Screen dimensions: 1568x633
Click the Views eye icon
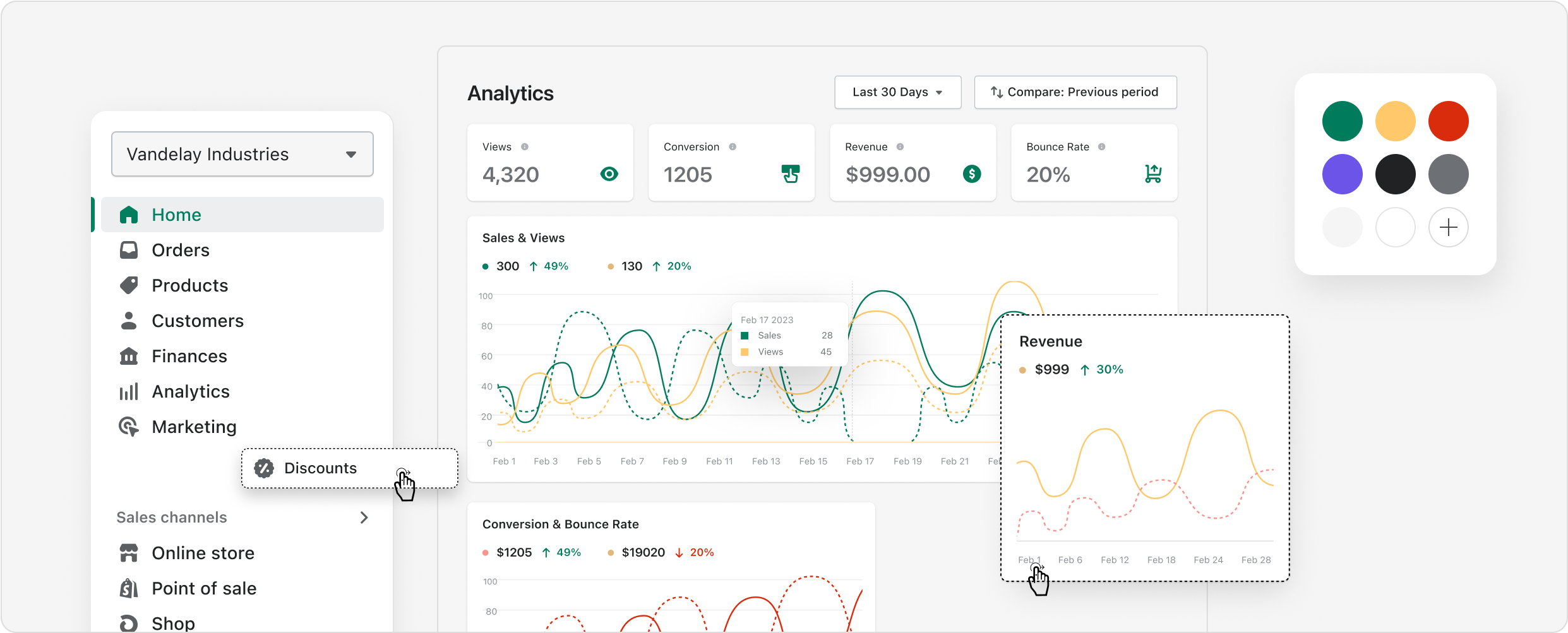tap(609, 174)
